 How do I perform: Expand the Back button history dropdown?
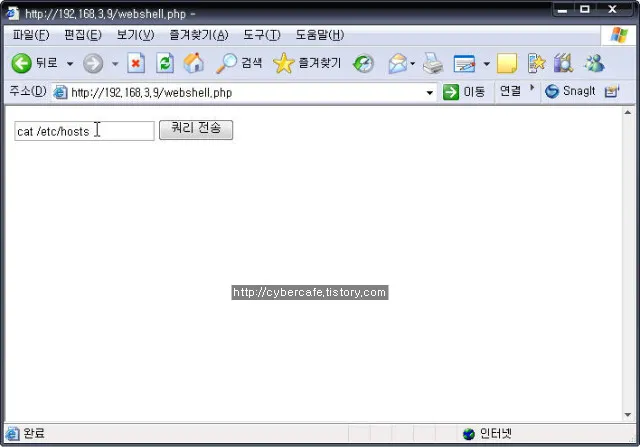point(70,63)
